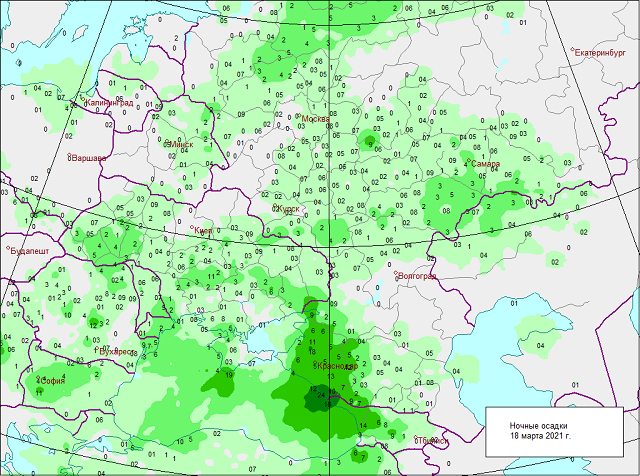Click the Курск city label
The image size is (640, 476).
[288, 209]
